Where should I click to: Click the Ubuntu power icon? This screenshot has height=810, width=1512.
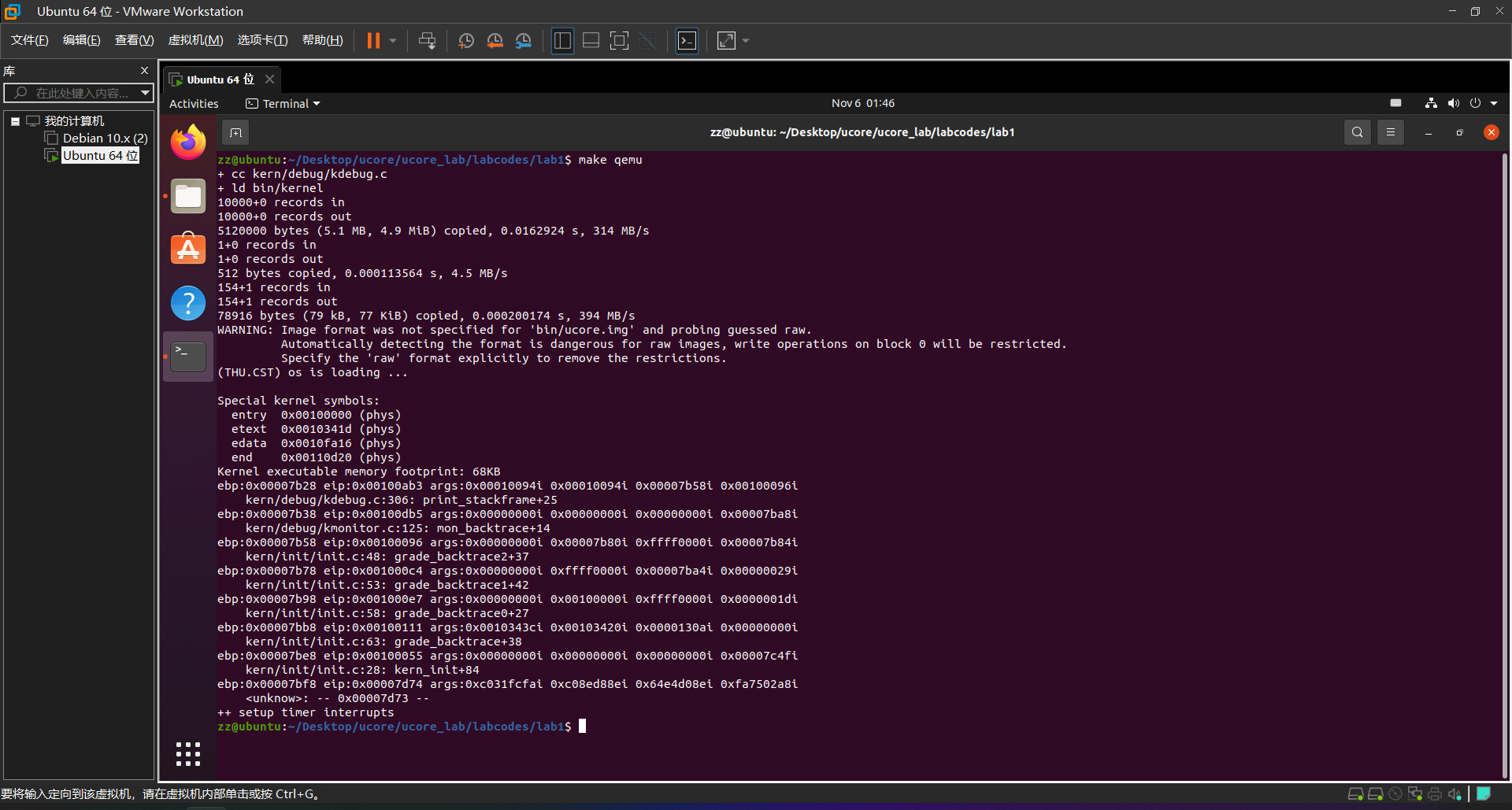pos(1475,103)
